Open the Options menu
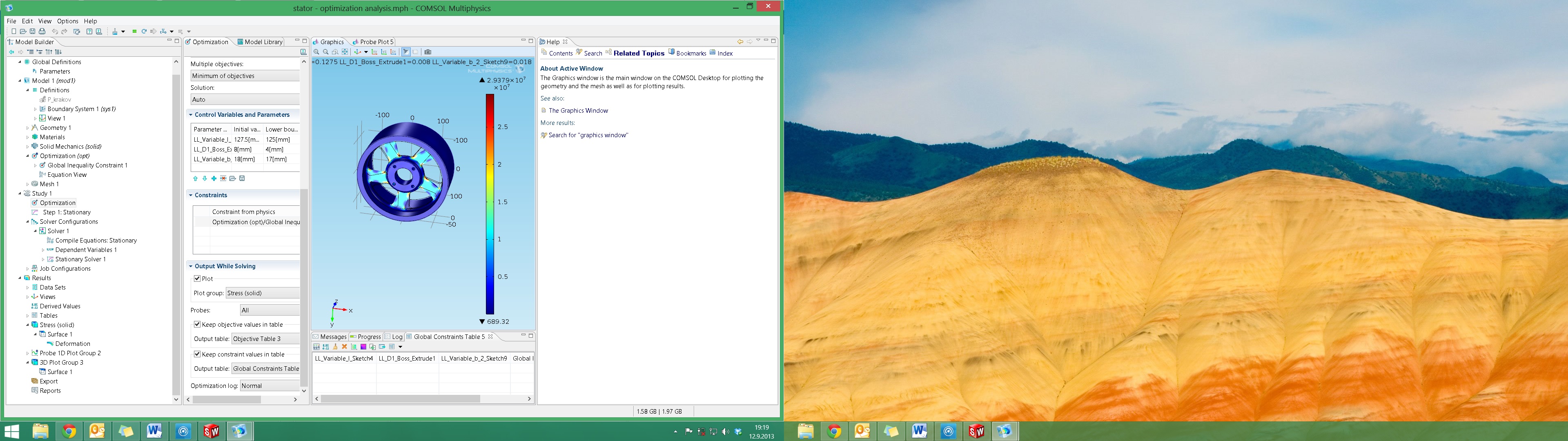This screenshot has width=1568, height=441. coord(67,21)
